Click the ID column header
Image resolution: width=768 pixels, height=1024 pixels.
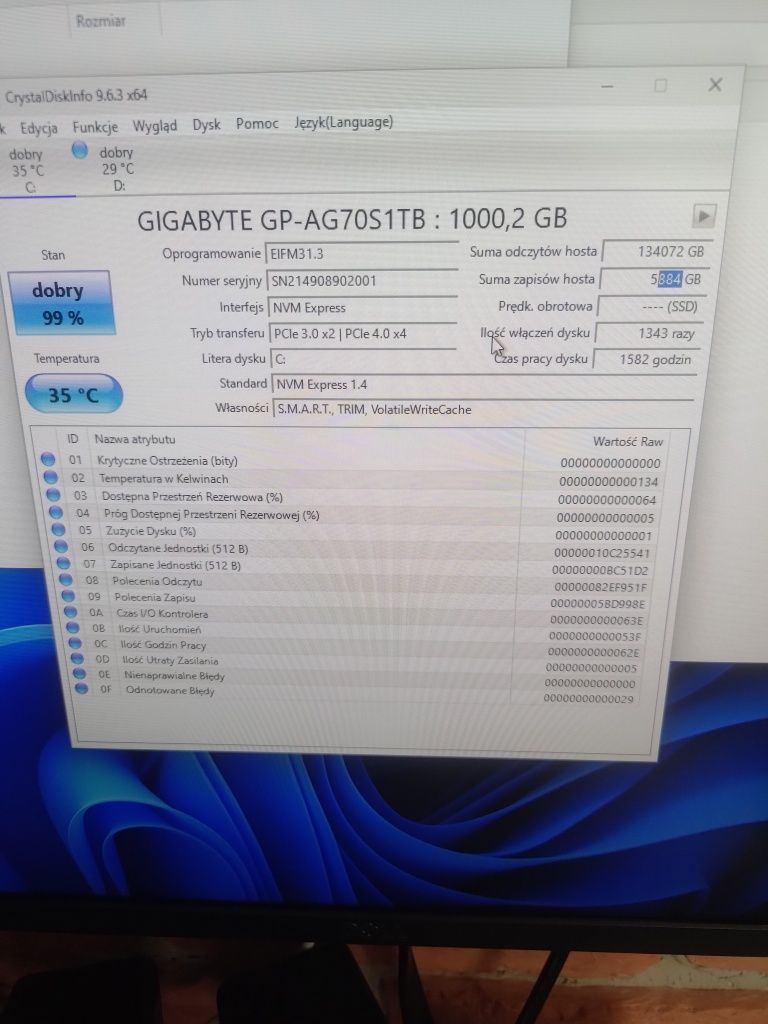(x=72, y=439)
